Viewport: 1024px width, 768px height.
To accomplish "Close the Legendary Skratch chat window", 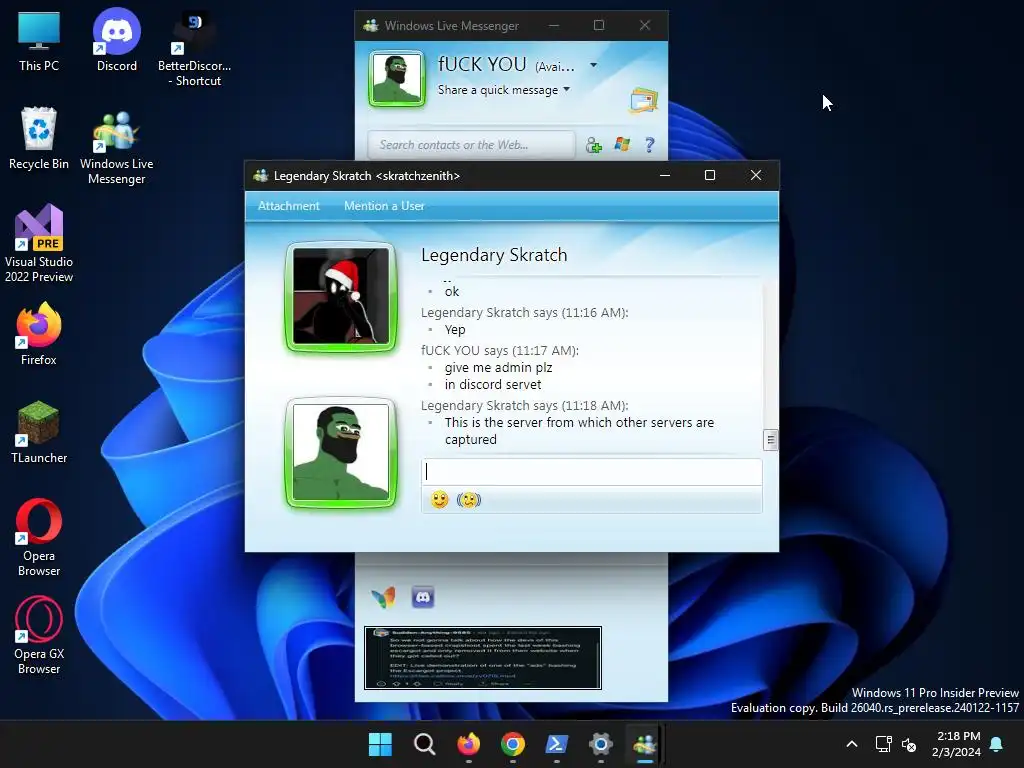I will click(x=756, y=175).
